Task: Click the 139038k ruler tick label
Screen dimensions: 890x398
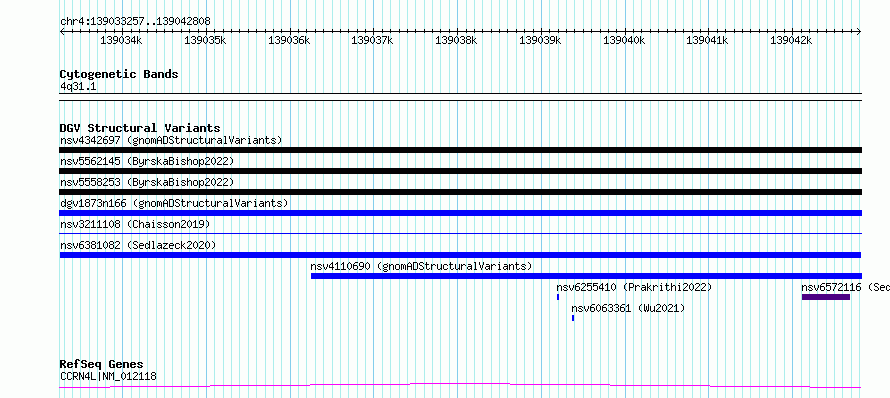Action: 455,40
